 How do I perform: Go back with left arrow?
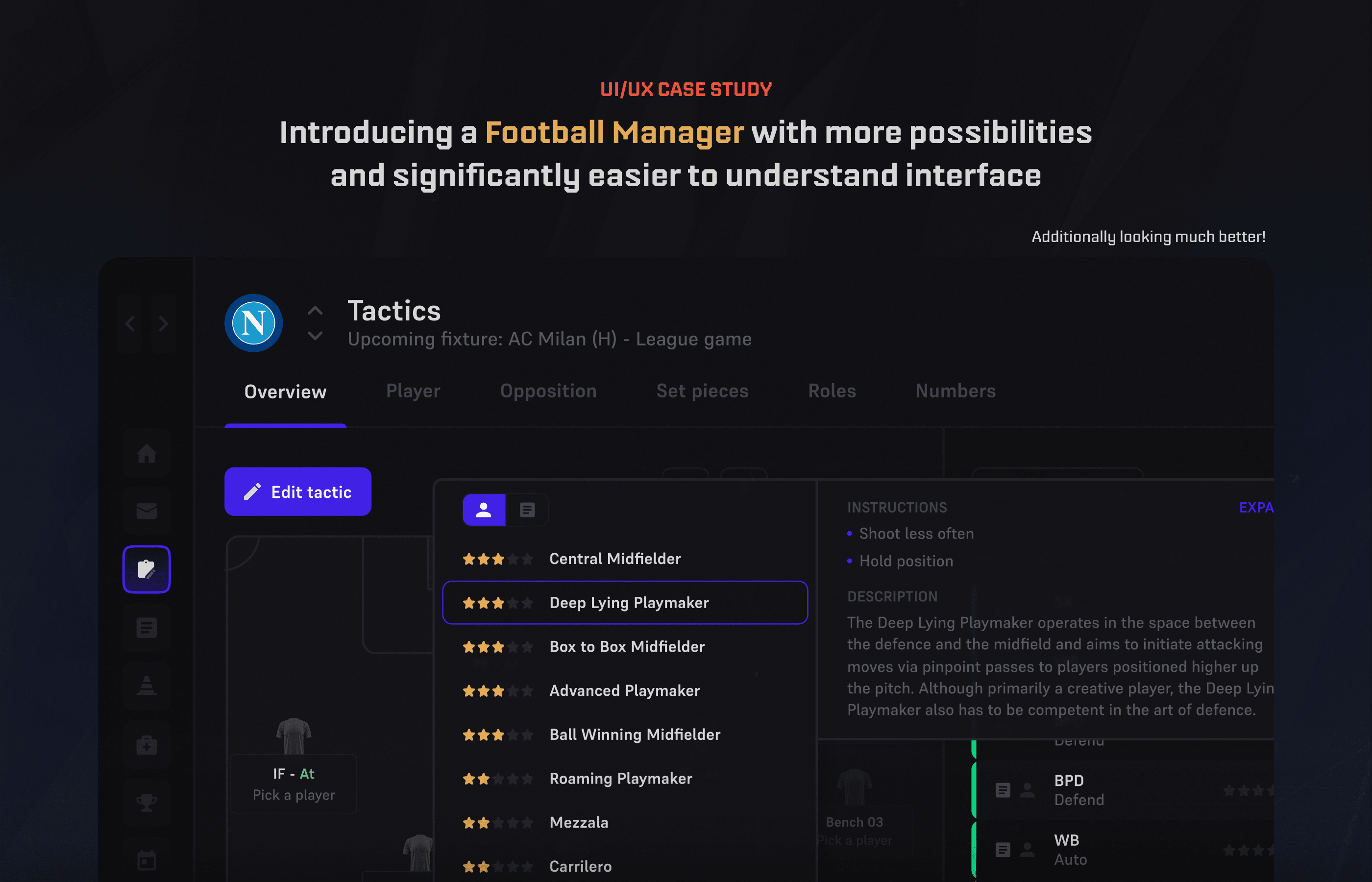(x=130, y=323)
